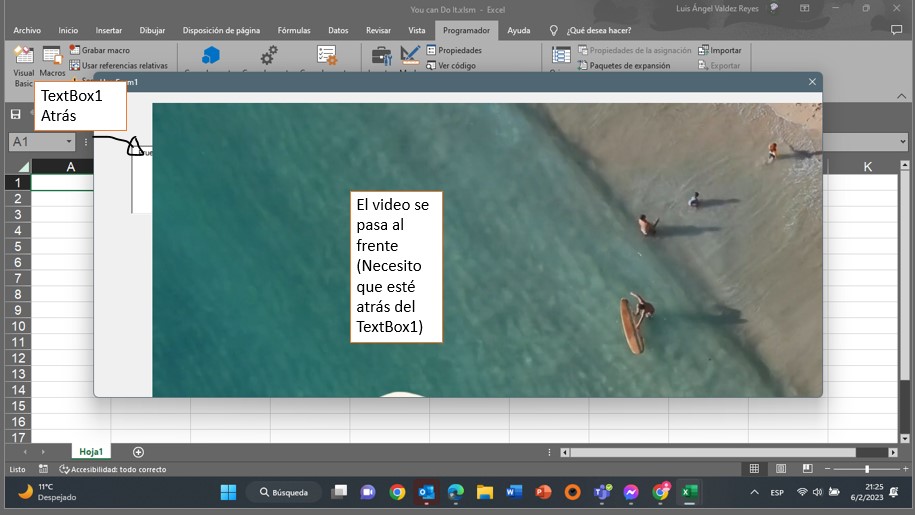Click the vertical scrollbar down arrow
Viewport: 915px width, 515px height.
click(x=904, y=439)
